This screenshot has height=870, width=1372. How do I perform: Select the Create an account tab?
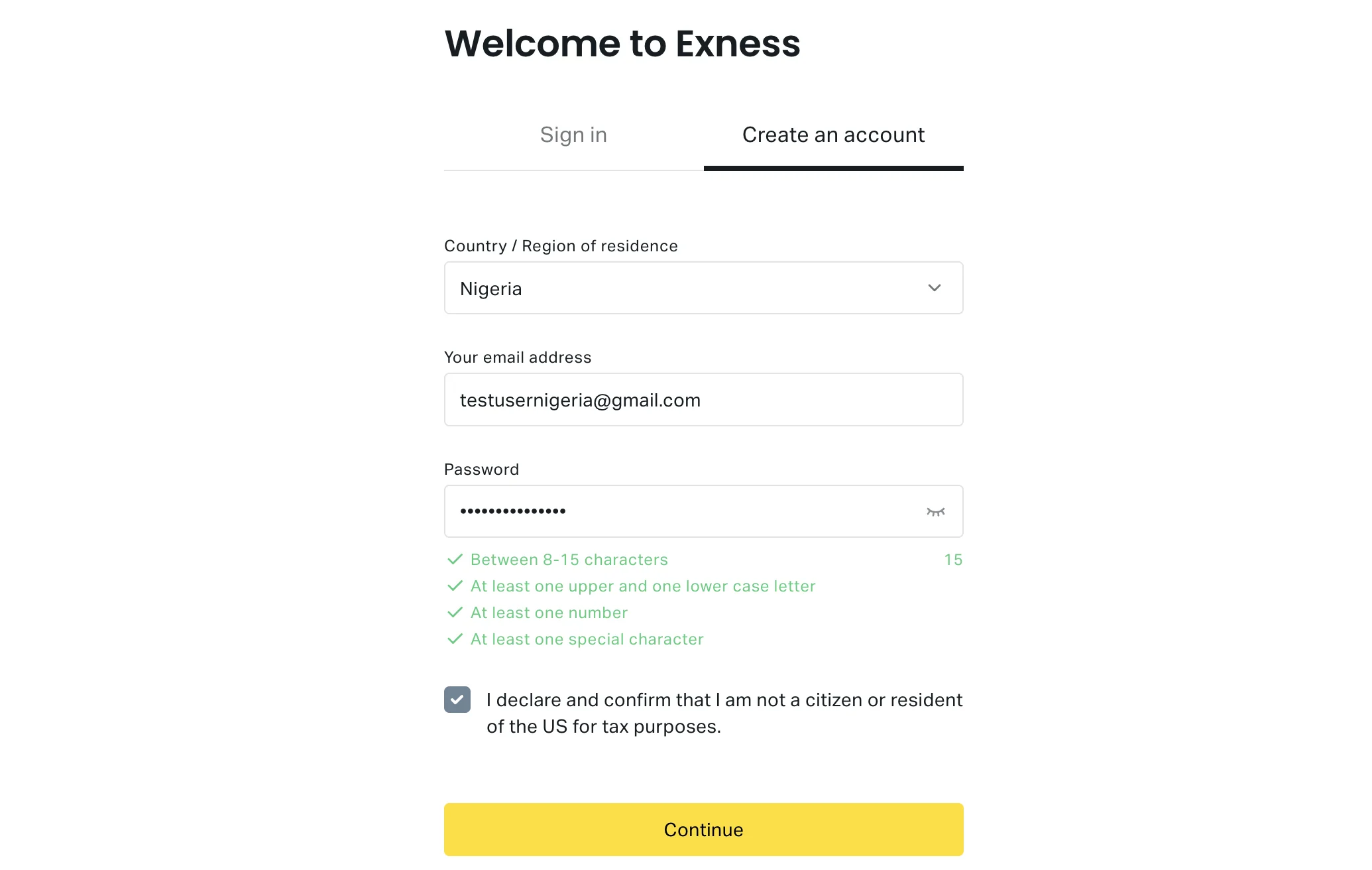pos(833,135)
